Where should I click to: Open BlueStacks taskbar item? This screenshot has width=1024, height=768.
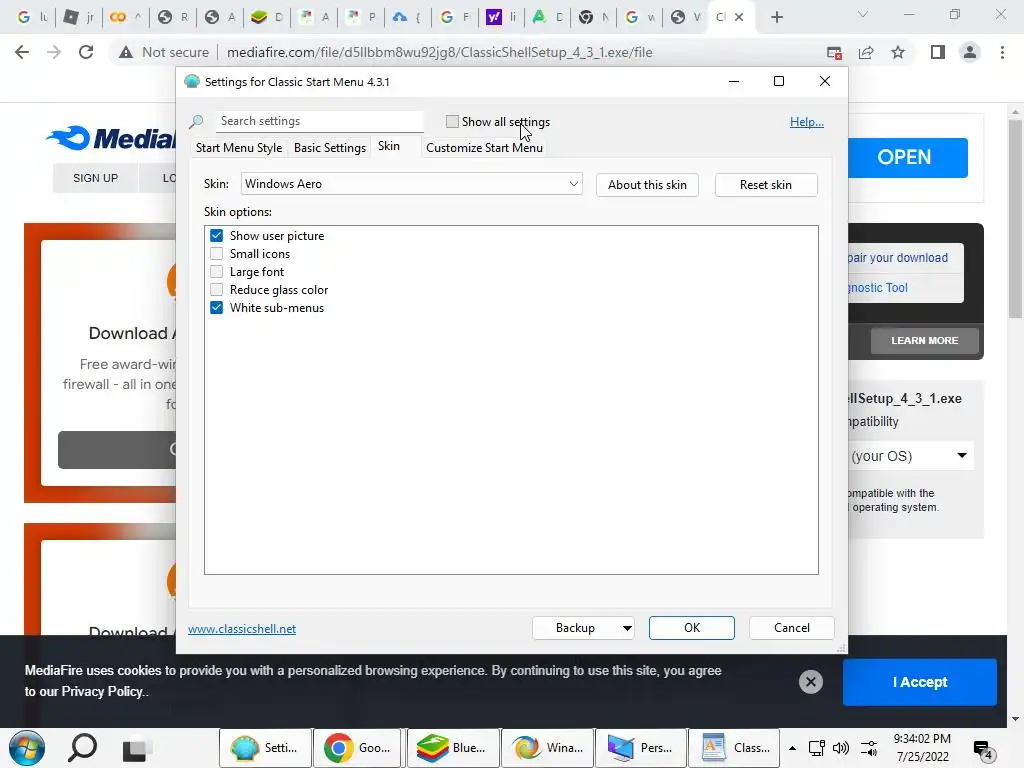[453, 748]
